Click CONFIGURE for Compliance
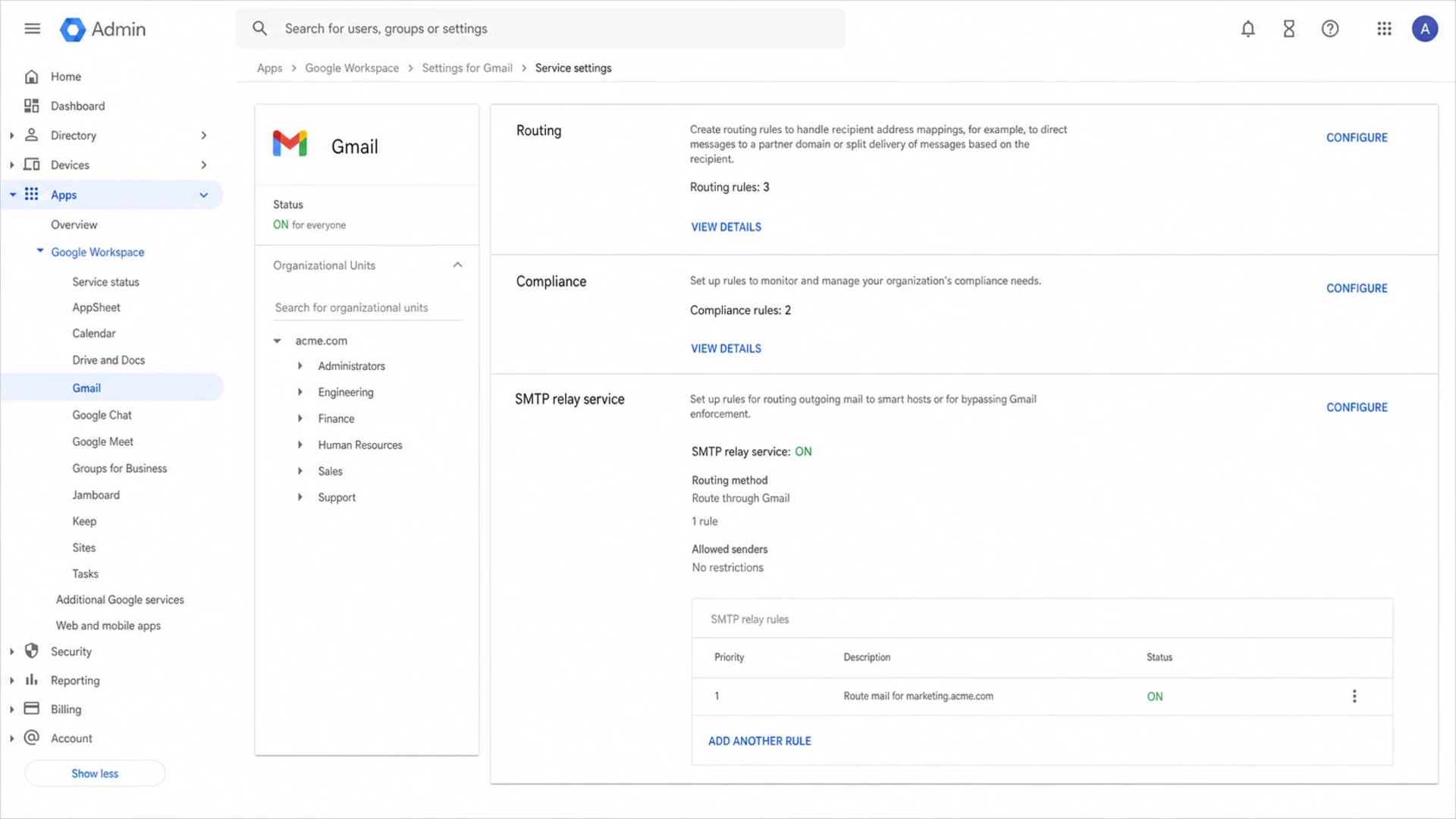Viewport: 1456px width, 819px height. pos(1357,288)
